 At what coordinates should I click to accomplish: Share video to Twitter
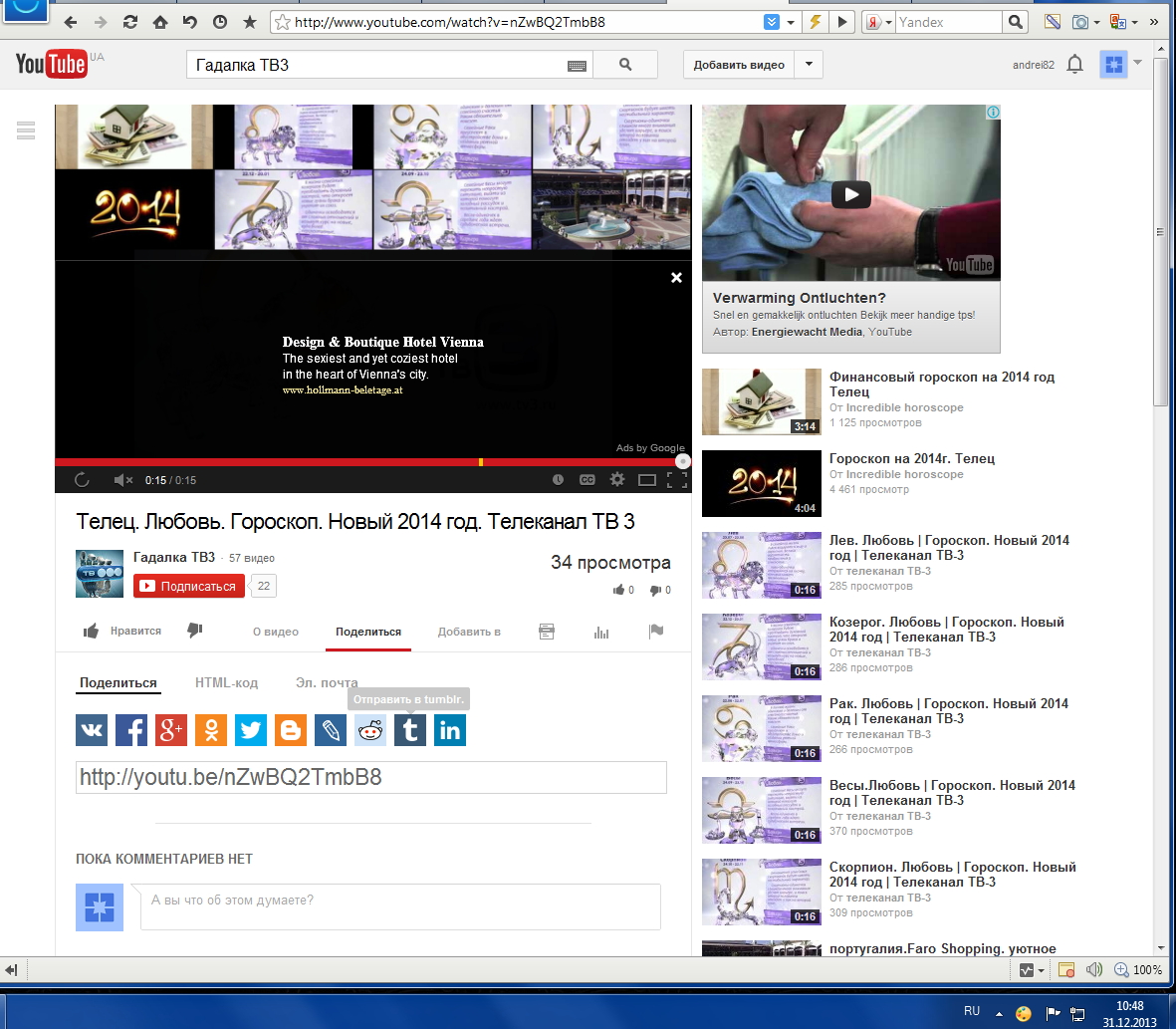251,730
